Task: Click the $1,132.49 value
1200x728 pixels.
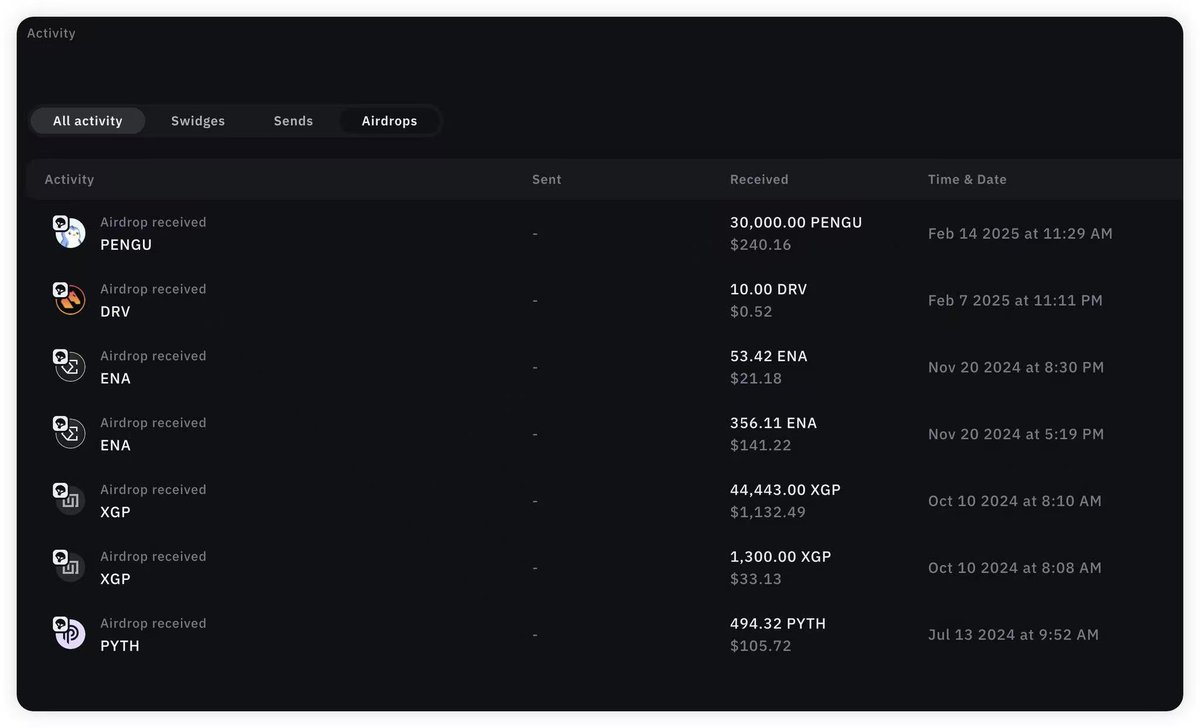Action: coord(768,513)
